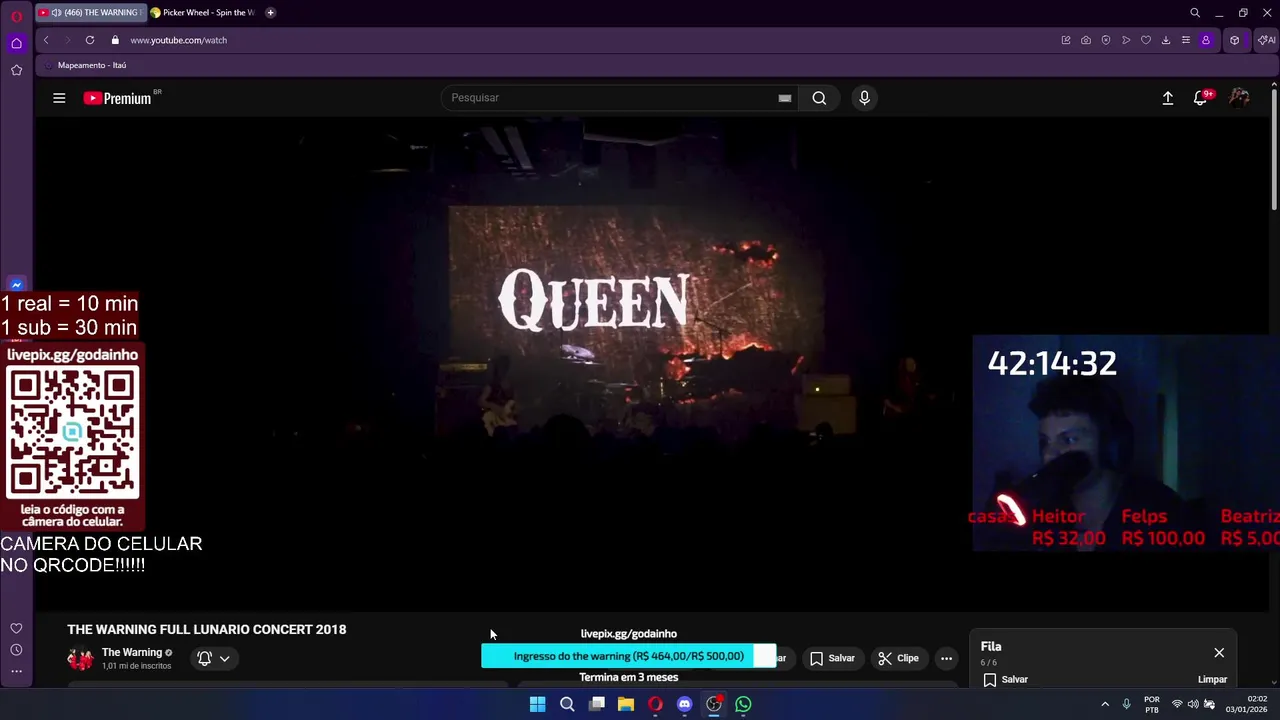Image resolution: width=1280 pixels, height=720 pixels.
Task: Toggle notification bell for The Warning
Action: point(204,658)
